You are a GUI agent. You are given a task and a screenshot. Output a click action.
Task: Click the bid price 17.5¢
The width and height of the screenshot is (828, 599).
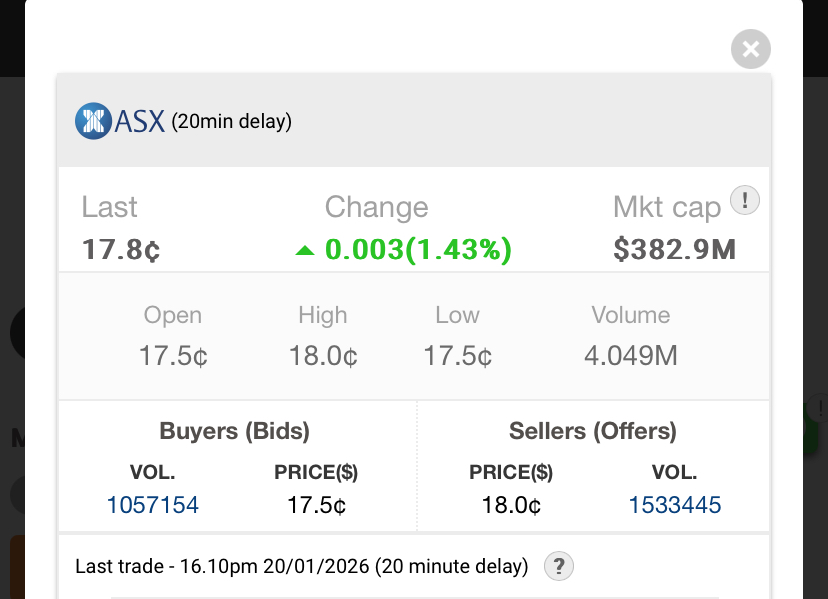(316, 505)
